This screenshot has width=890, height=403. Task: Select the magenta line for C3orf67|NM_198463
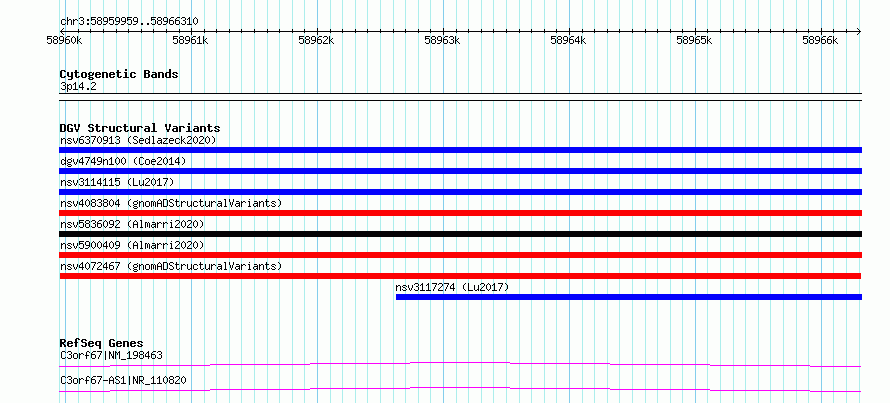coord(460,364)
